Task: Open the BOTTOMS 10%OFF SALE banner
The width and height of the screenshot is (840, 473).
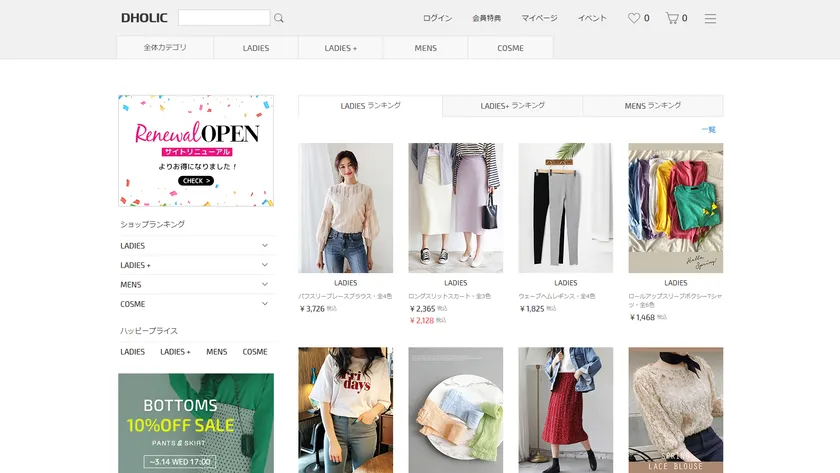Action: (196, 423)
